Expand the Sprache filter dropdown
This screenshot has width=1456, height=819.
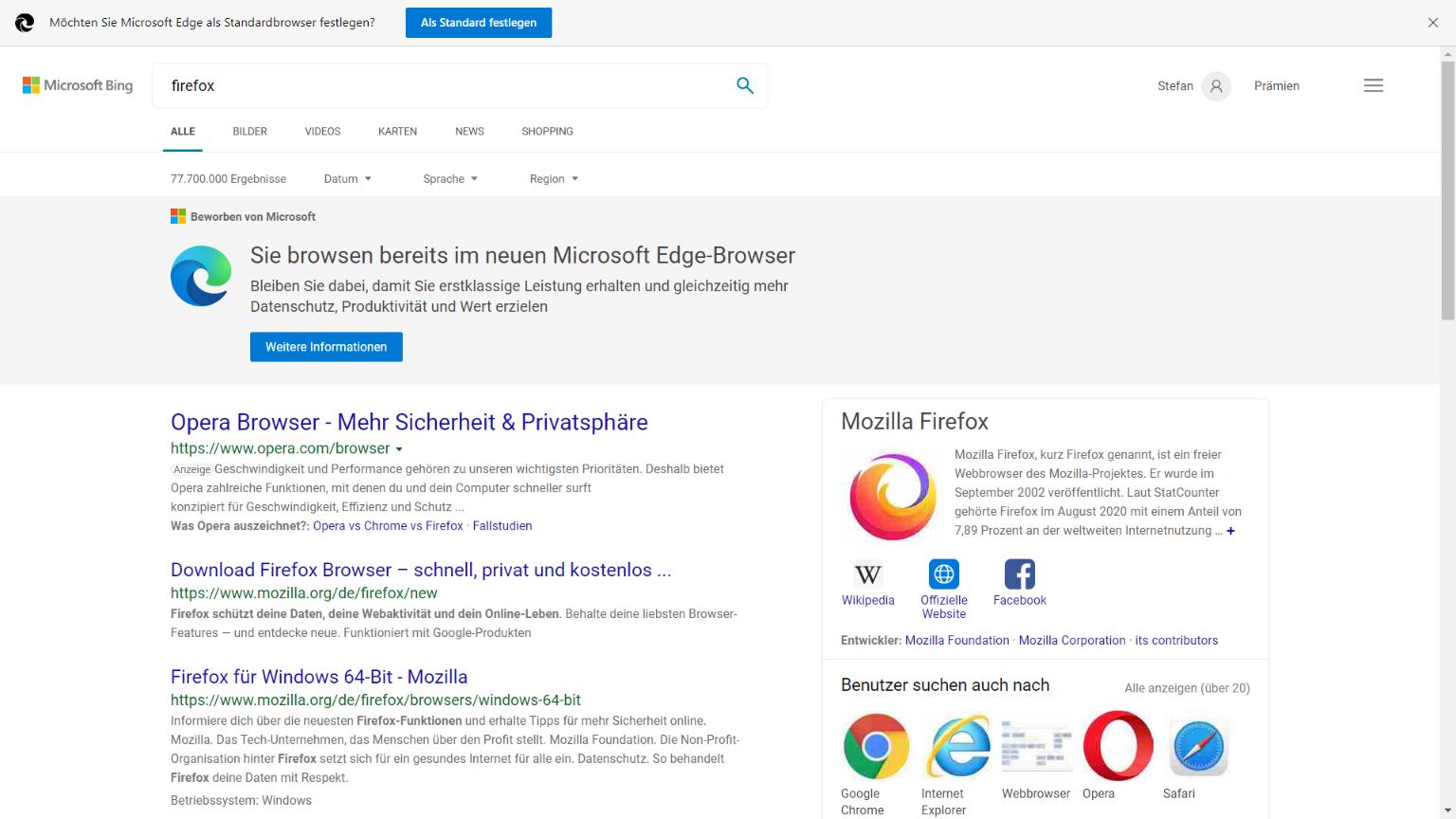point(450,178)
